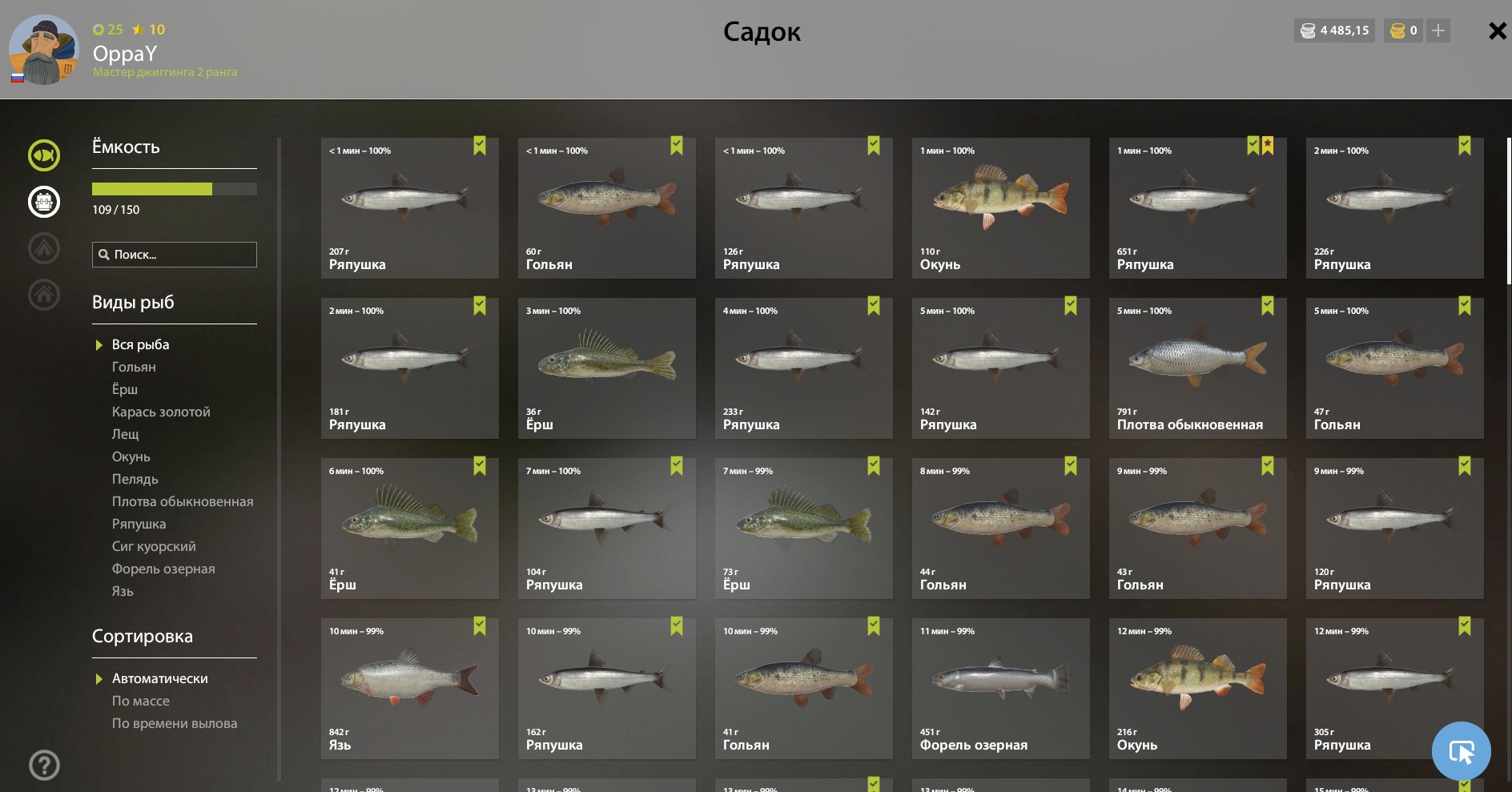The height and width of the screenshot is (792, 1512).
Task: Open the fish keepnet sidebar icon
Action: click(44, 155)
